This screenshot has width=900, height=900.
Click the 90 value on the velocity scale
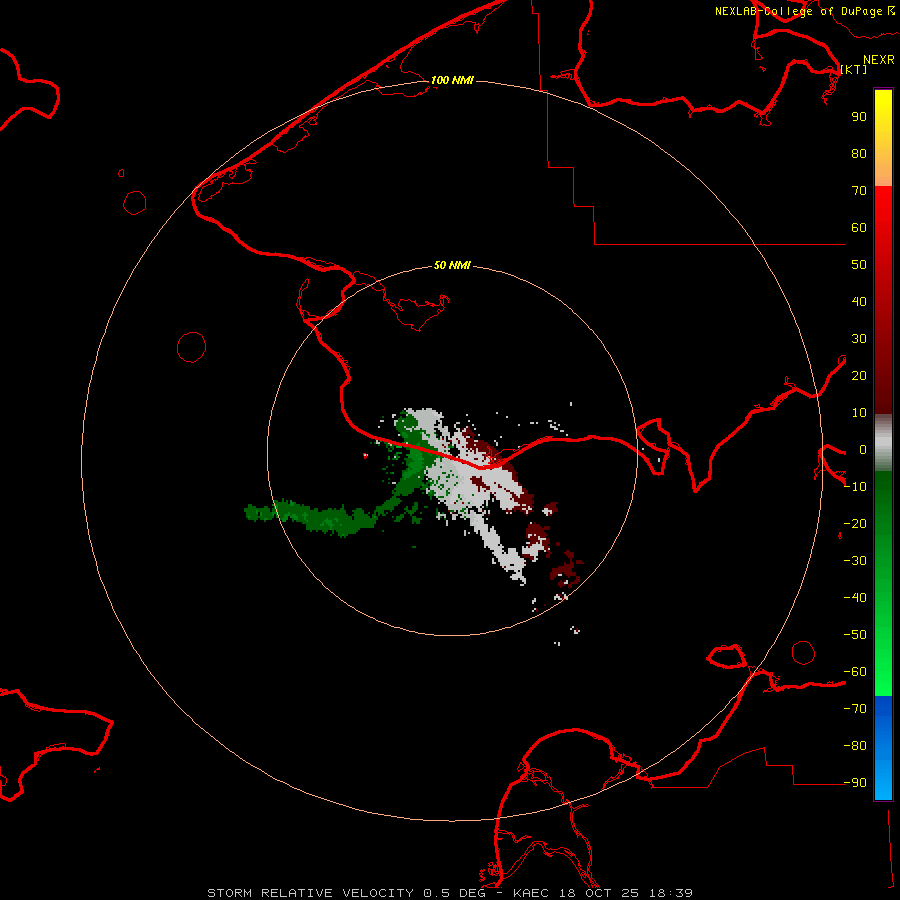859,117
